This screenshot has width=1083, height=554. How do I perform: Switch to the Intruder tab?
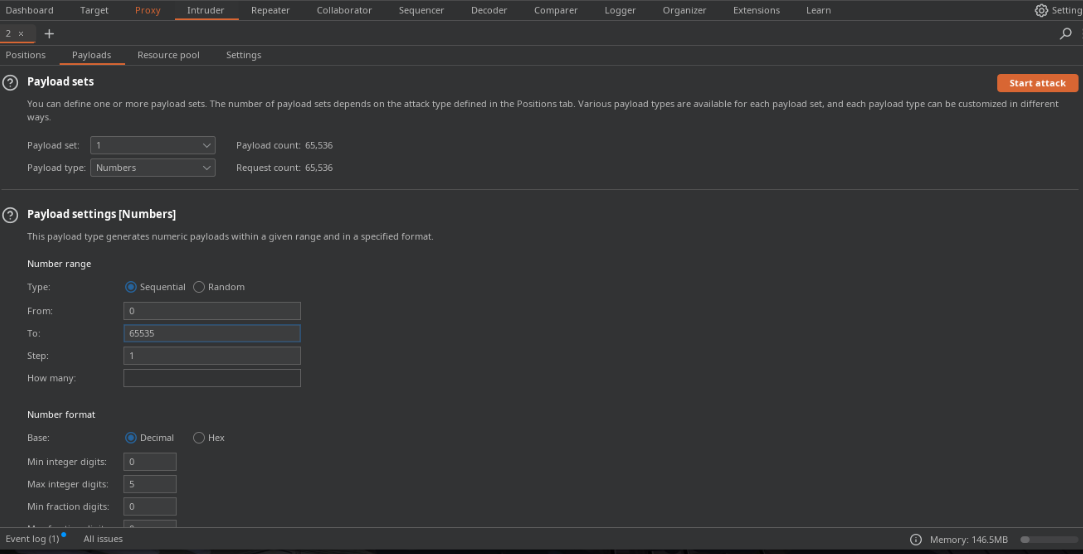click(206, 10)
